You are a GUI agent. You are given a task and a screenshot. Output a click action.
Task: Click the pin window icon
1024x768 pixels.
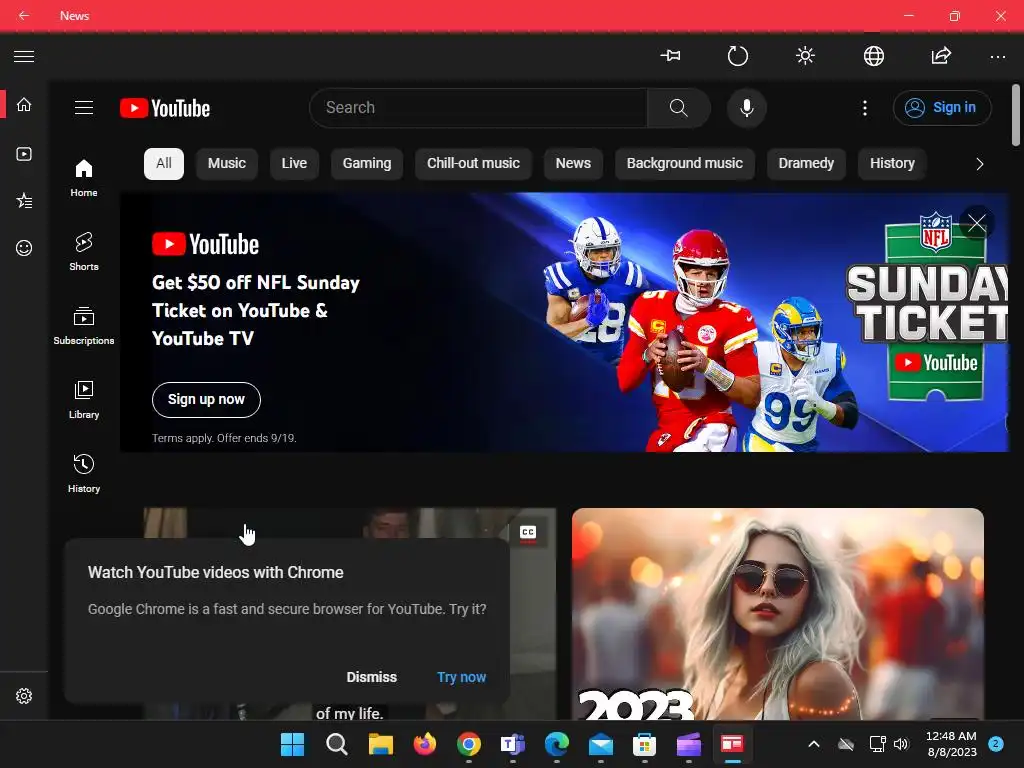pos(671,56)
